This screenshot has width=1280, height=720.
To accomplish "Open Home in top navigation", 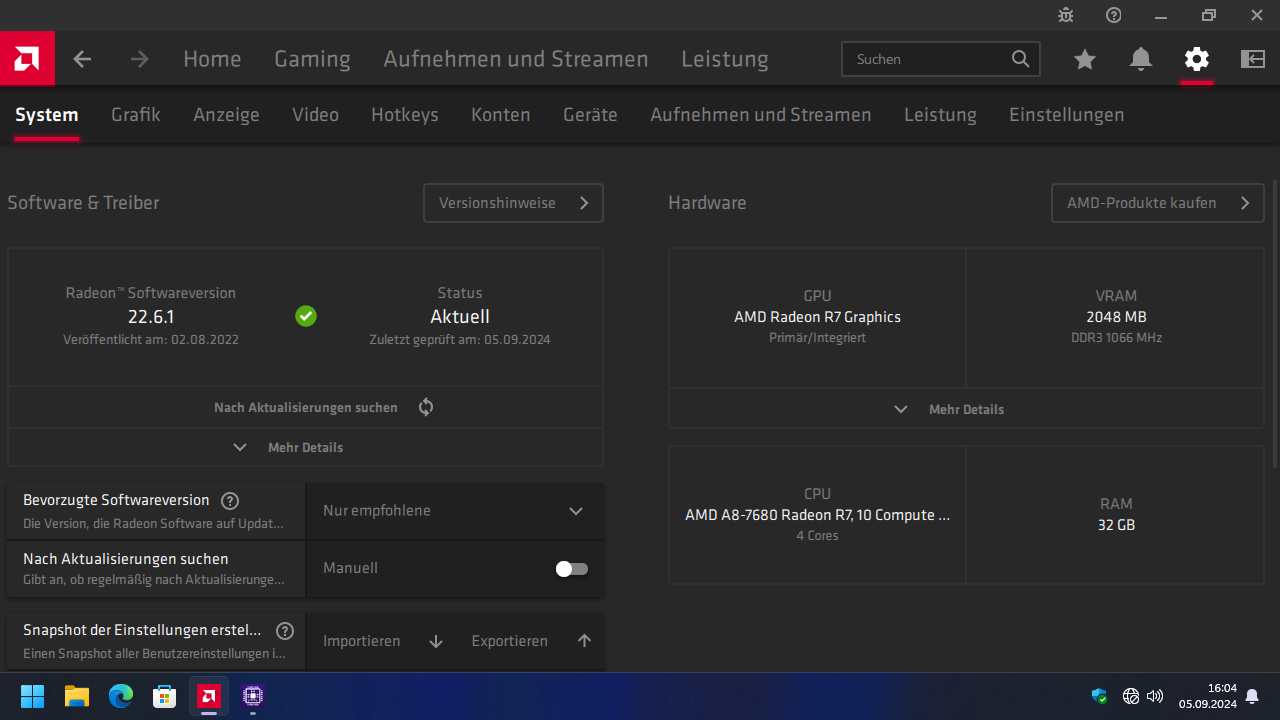I will coord(212,59).
